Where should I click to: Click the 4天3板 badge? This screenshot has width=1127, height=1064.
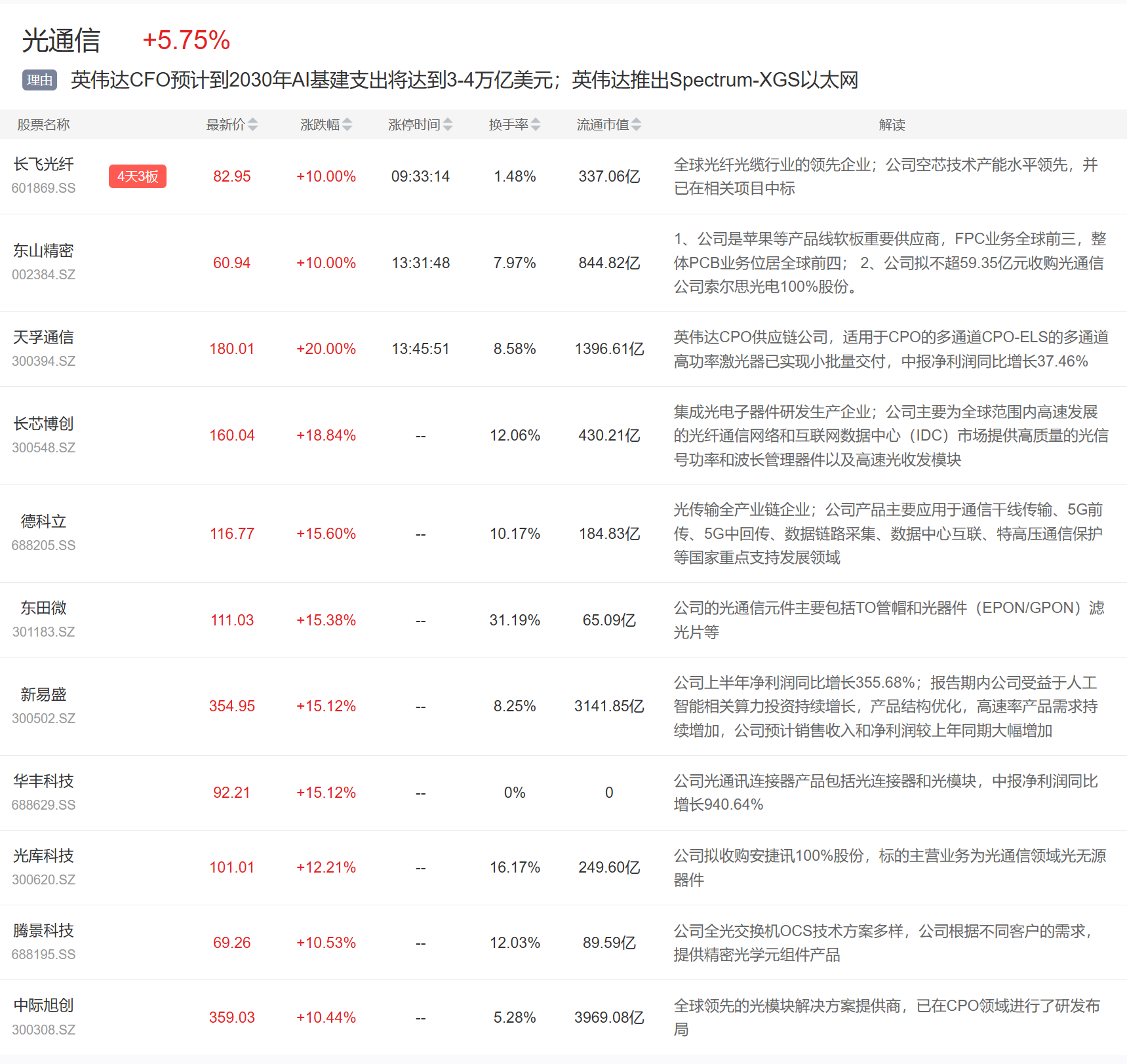coord(138,176)
